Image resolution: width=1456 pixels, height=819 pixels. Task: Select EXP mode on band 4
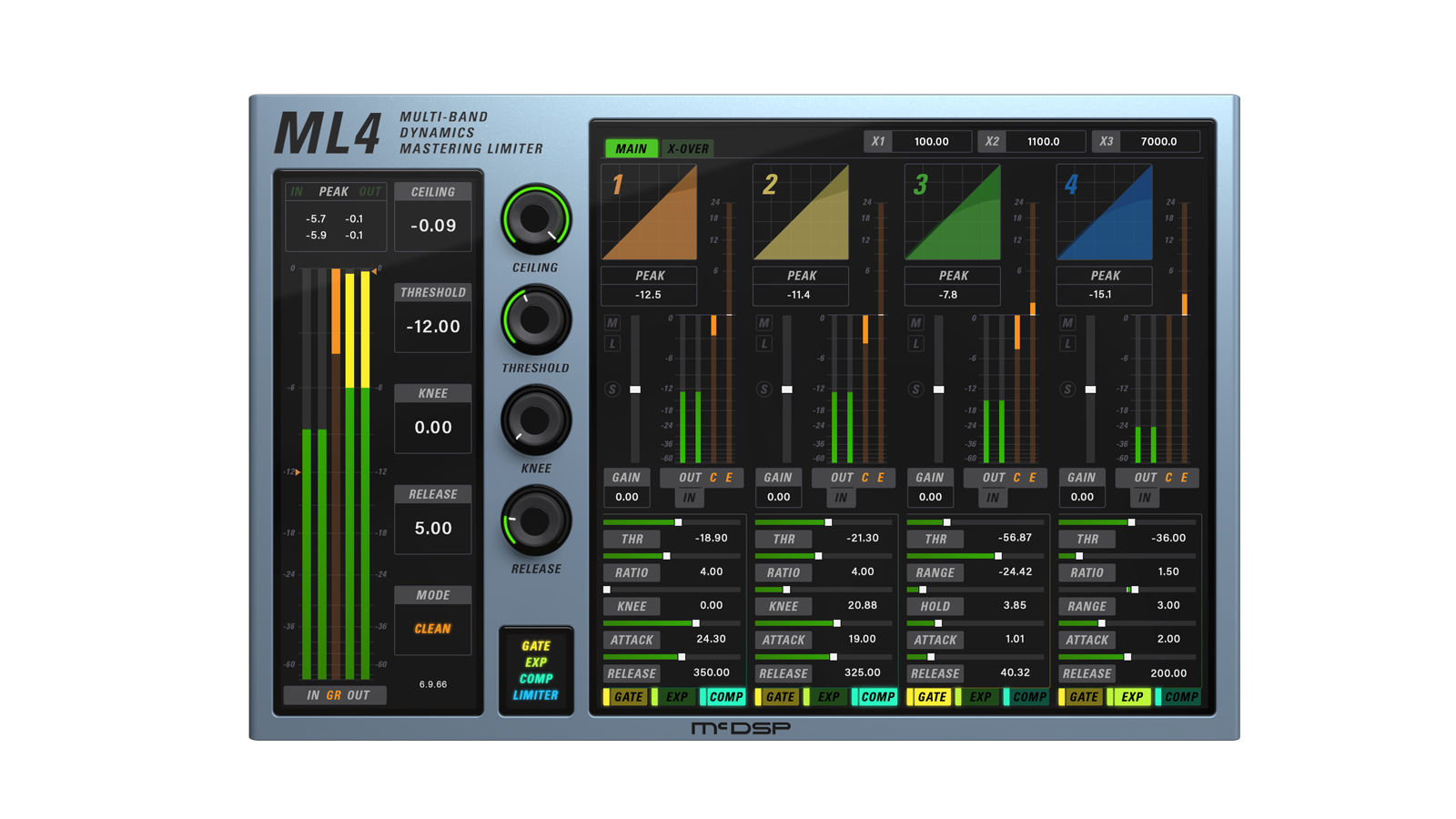(1131, 697)
